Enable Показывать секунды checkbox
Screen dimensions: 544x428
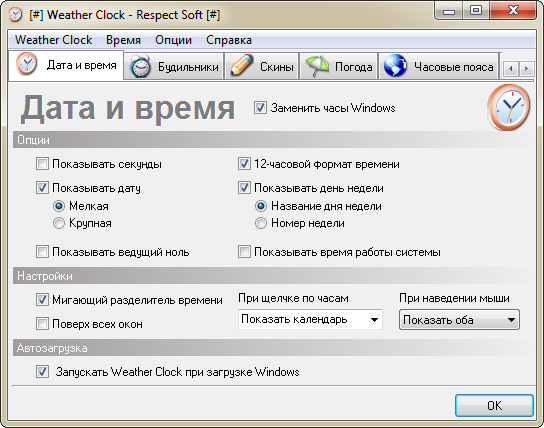pos(42,164)
